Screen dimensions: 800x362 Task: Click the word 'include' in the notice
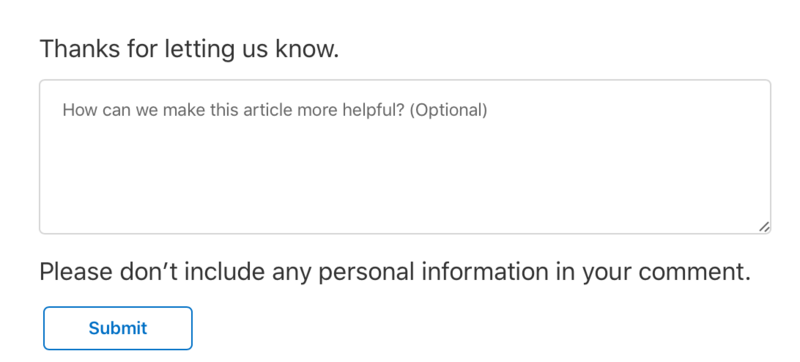[x=224, y=272]
